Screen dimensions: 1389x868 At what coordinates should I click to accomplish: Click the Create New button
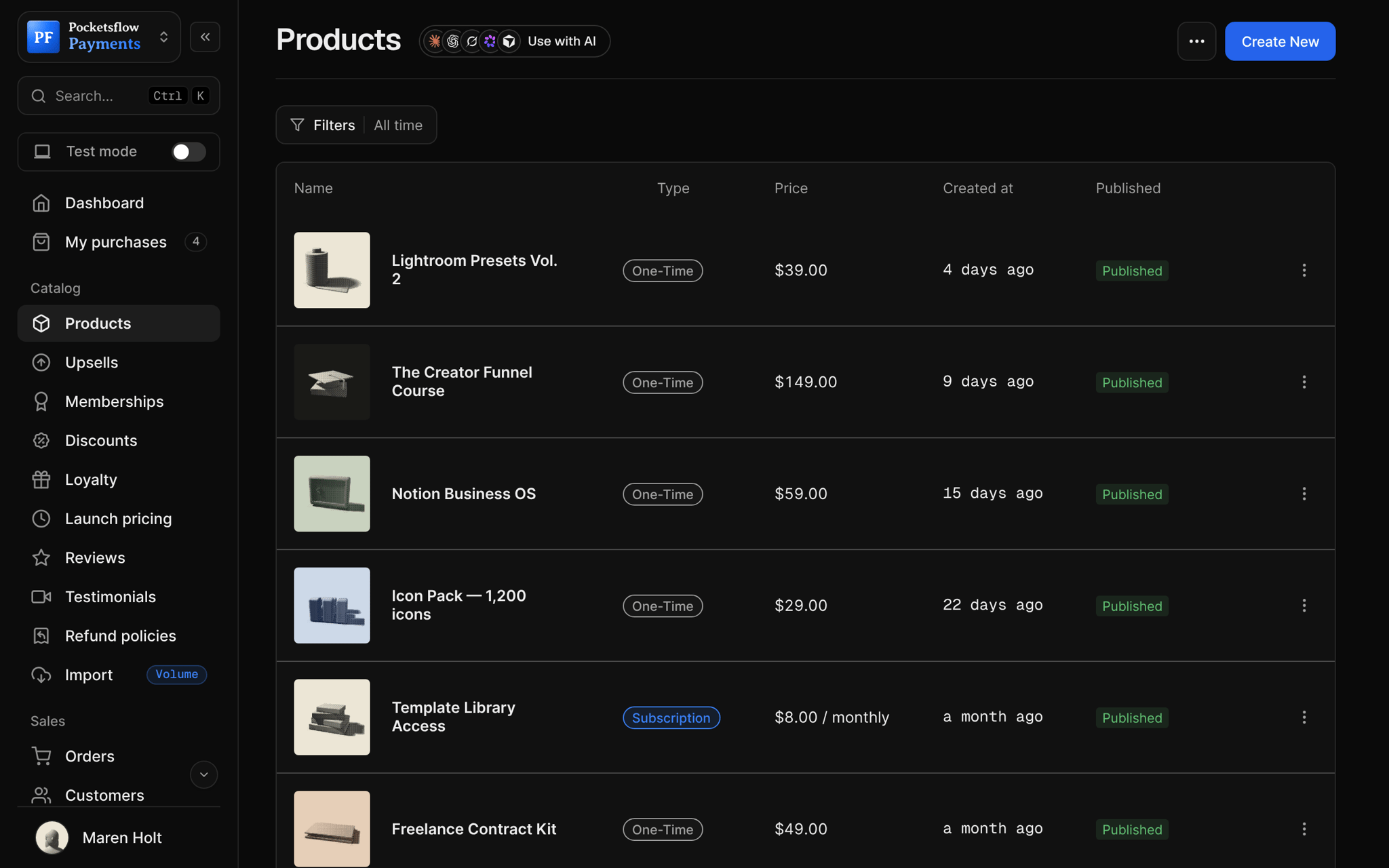(1280, 41)
